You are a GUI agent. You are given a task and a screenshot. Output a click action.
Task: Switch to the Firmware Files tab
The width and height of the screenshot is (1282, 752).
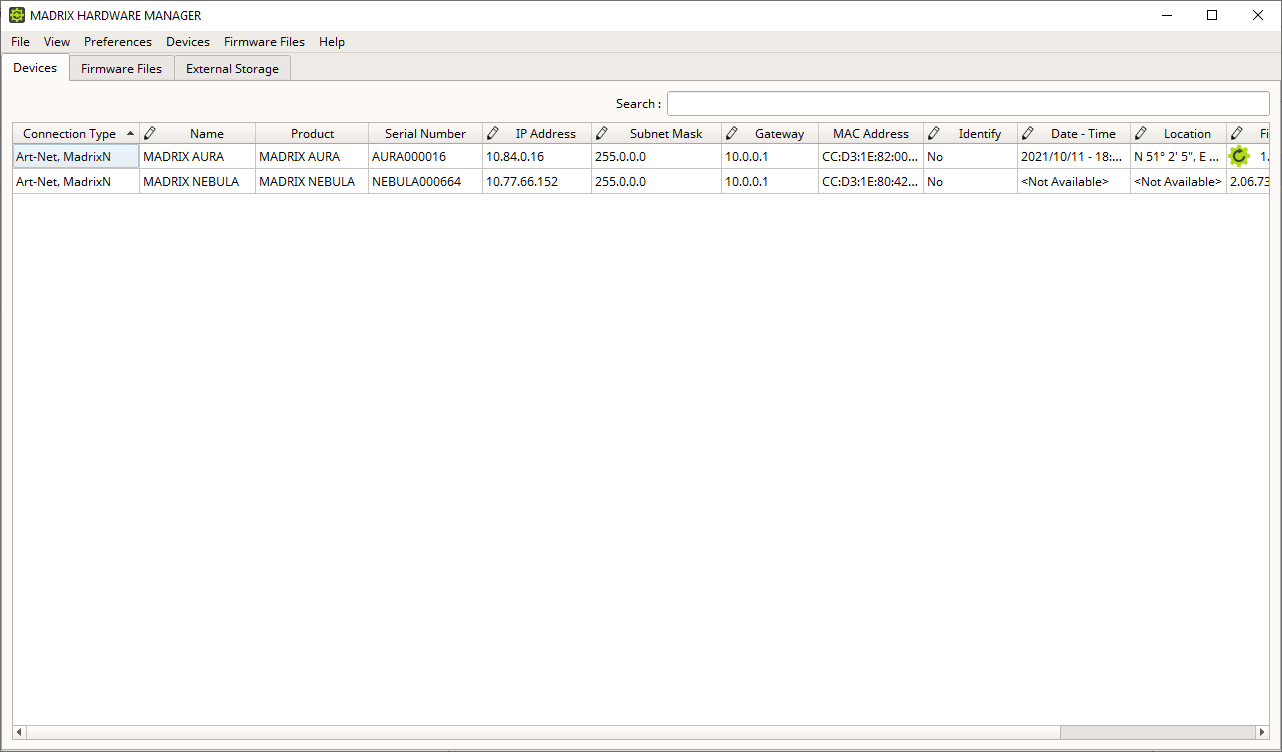tap(121, 69)
